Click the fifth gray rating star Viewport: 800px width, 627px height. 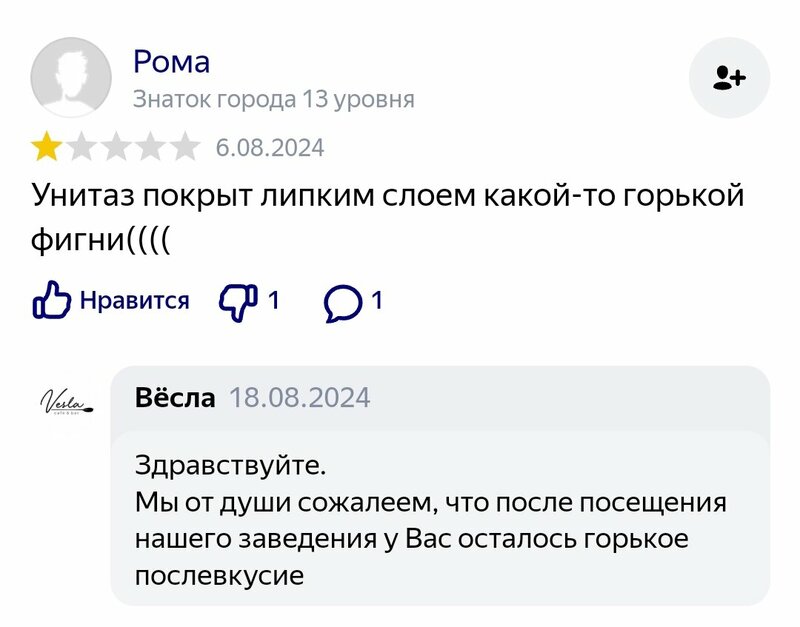(x=184, y=147)
